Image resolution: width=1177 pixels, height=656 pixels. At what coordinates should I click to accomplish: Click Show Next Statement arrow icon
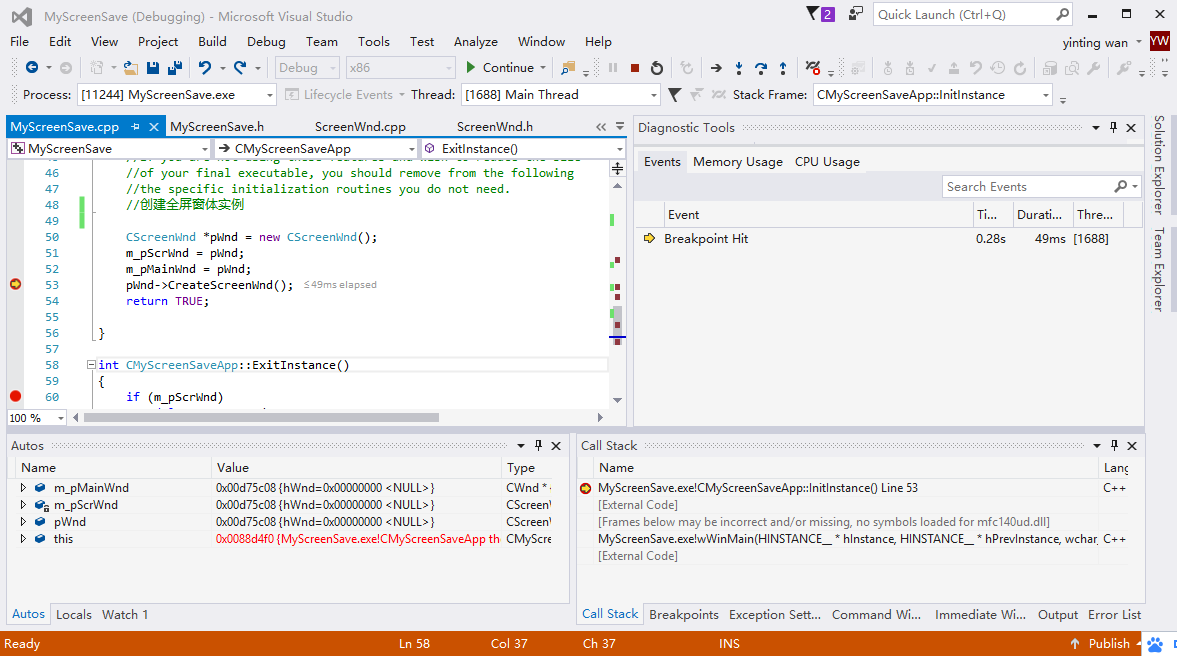point(716,68)
